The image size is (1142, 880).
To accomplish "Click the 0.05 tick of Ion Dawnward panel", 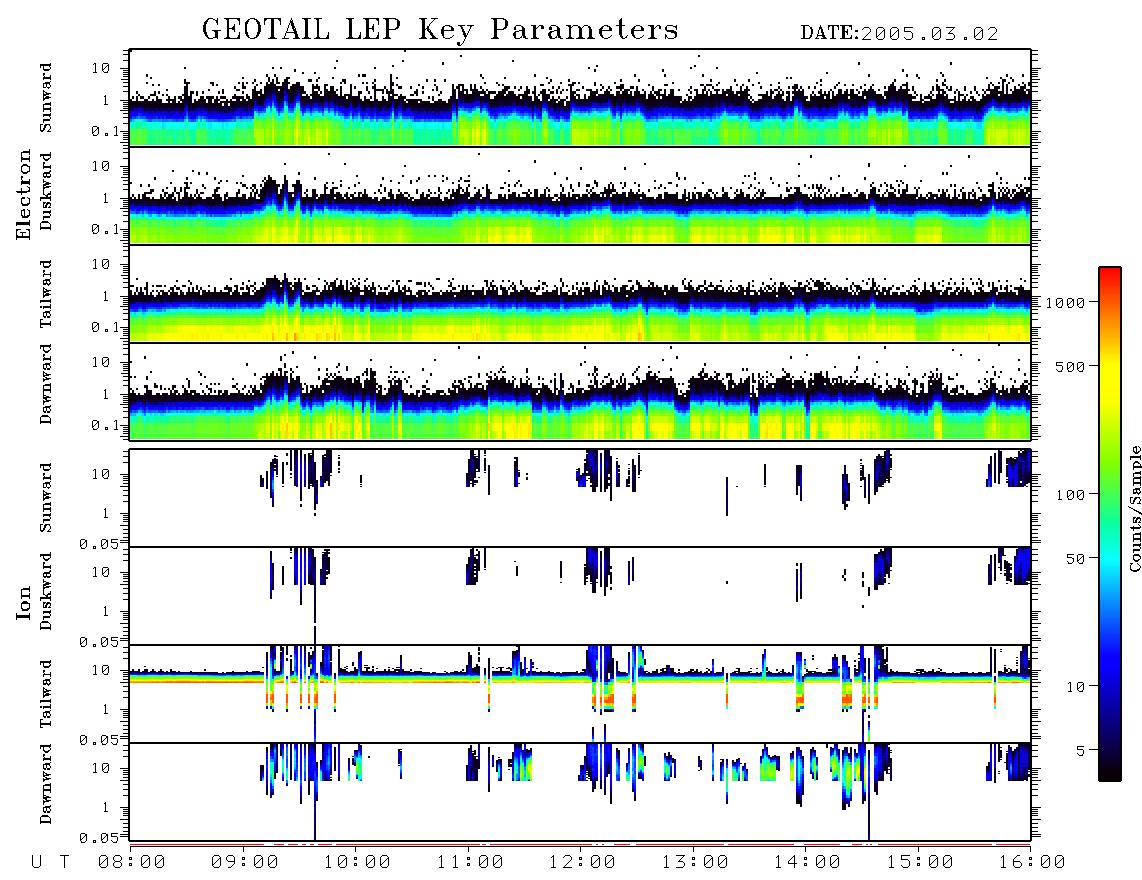I will click(x=98, y=838).
